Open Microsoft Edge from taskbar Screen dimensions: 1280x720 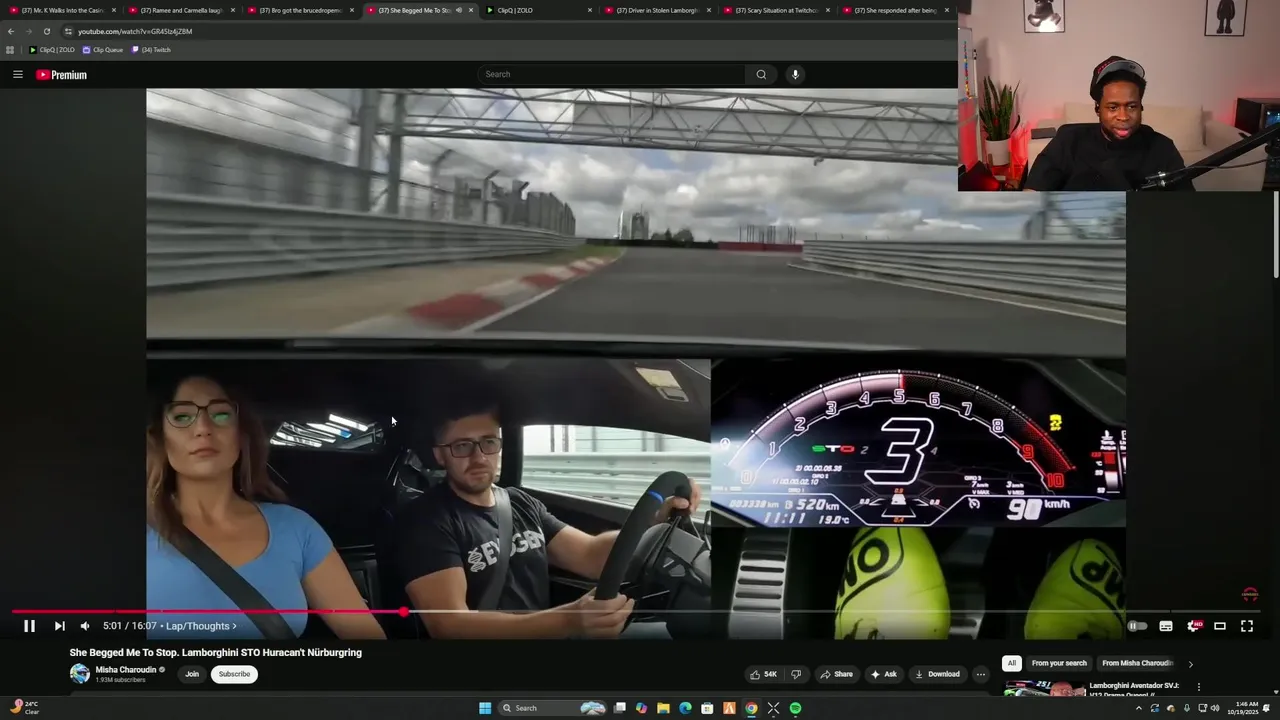[x=685, y=708]
